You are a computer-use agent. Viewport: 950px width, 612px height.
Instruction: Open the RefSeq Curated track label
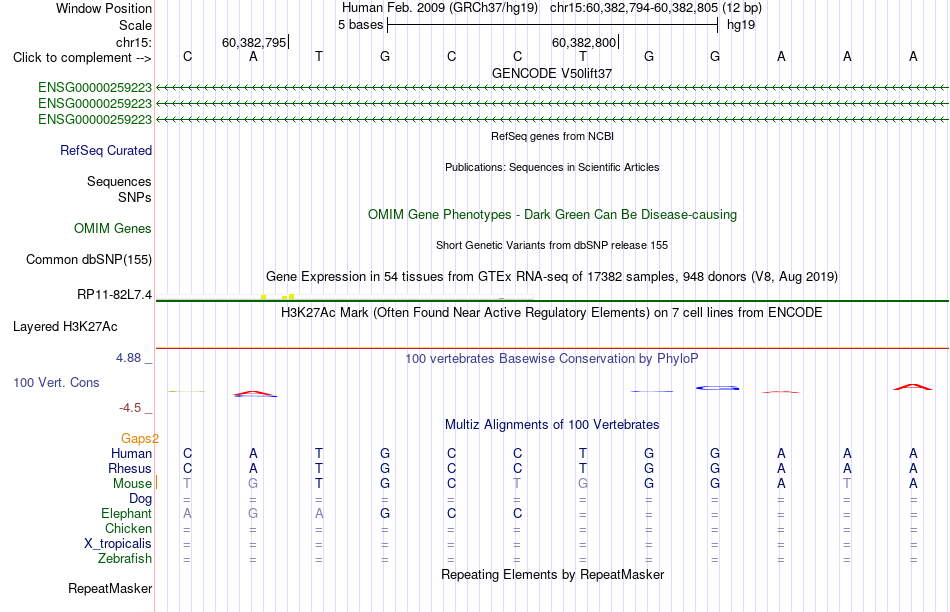tap(106, 150)
